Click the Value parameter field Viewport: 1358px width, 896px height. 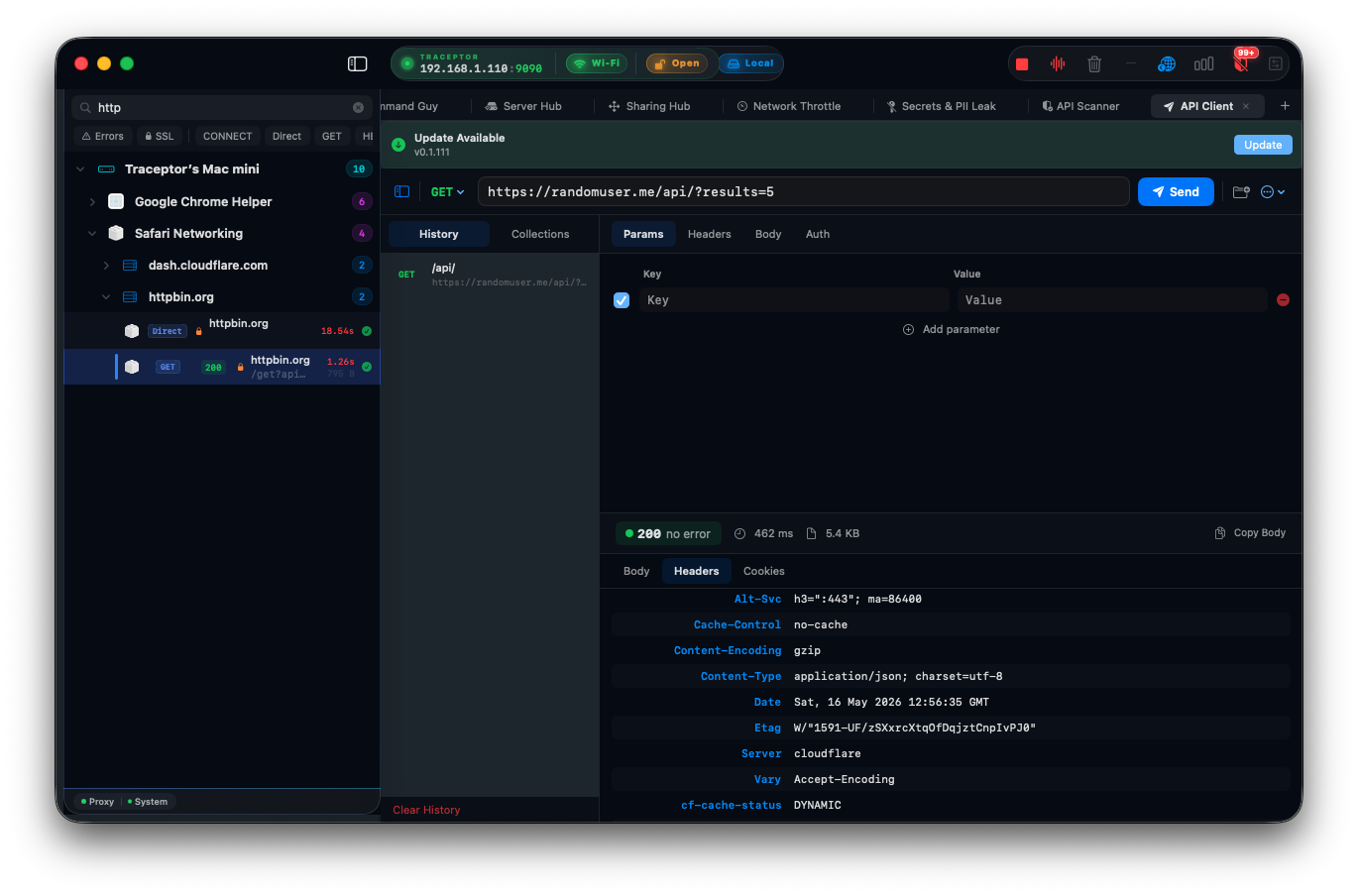pyautogui.click(x=1112, y=300)
